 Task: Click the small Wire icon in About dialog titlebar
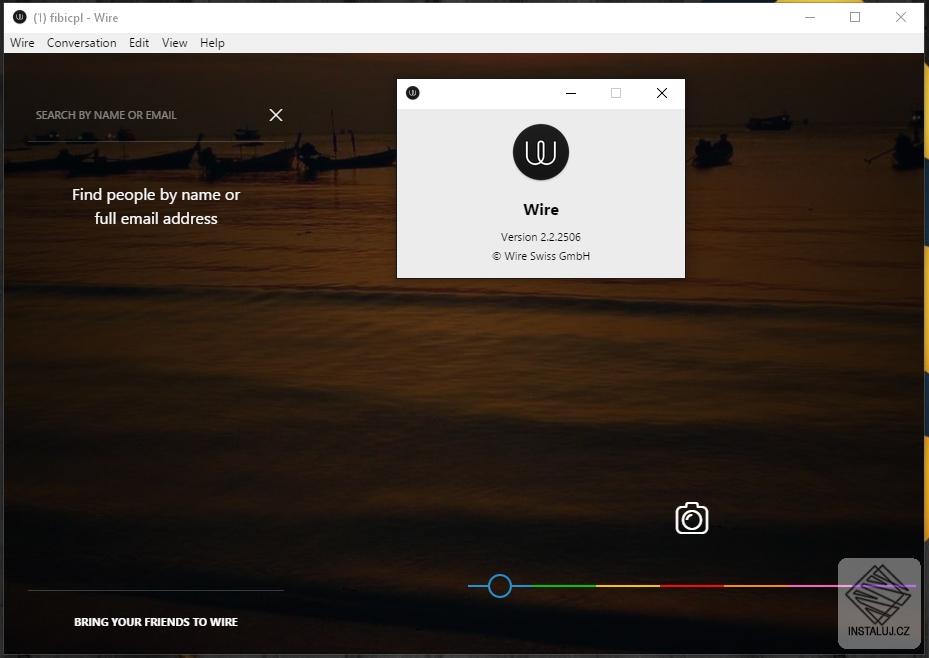[412, 93]
